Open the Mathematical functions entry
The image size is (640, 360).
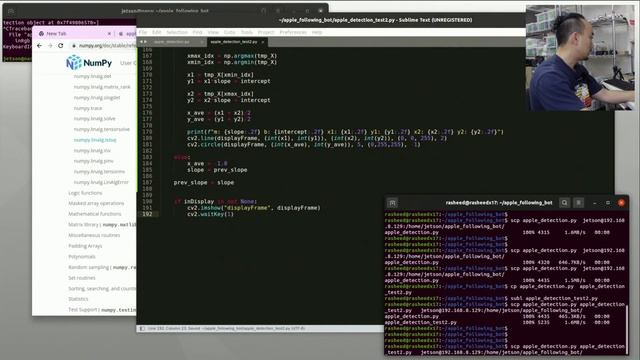(95, 214)
